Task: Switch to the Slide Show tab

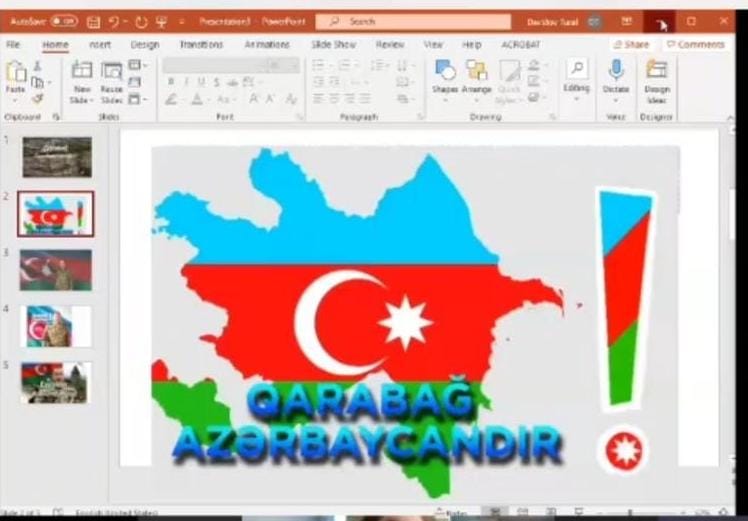Action: 333,44
